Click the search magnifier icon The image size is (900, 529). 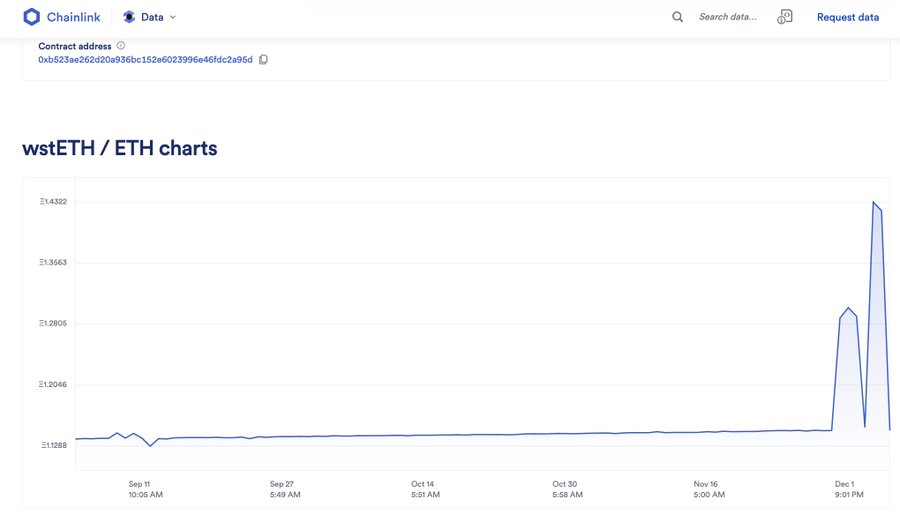[x=678, y=17]
